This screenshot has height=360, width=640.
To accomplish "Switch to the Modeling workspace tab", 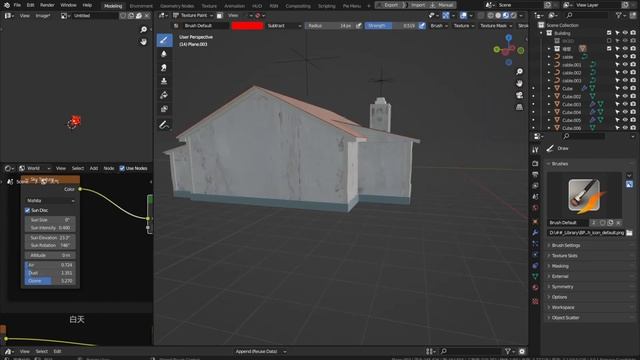I will click(113, 6).
